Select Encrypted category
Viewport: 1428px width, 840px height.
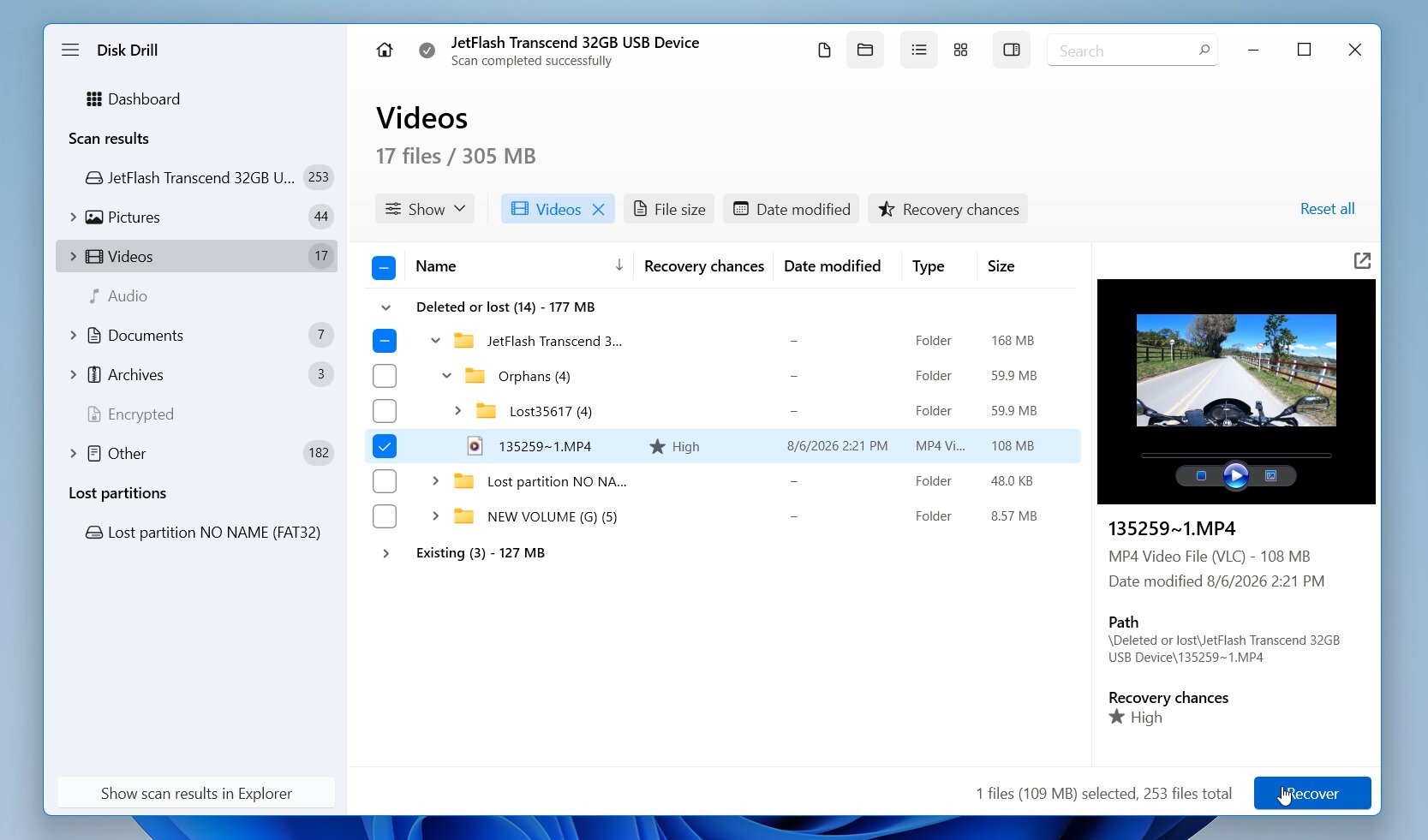pyautogui.click(x=196, y=414)
